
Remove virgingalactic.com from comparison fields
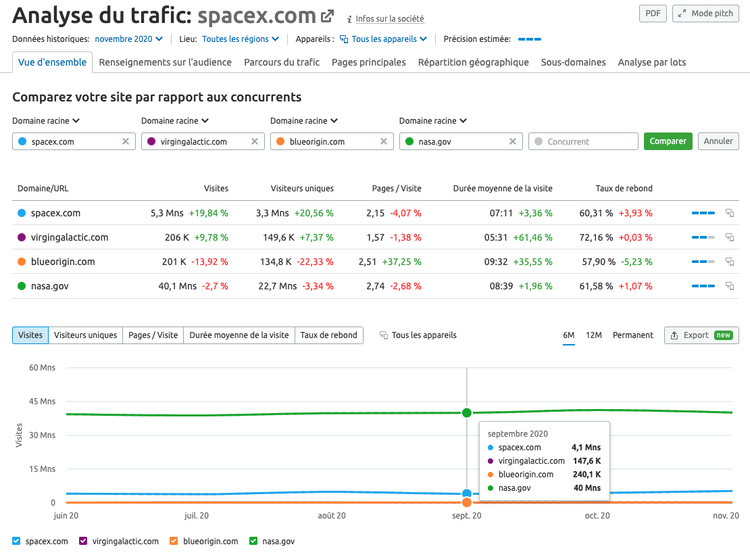click(254, 141)
